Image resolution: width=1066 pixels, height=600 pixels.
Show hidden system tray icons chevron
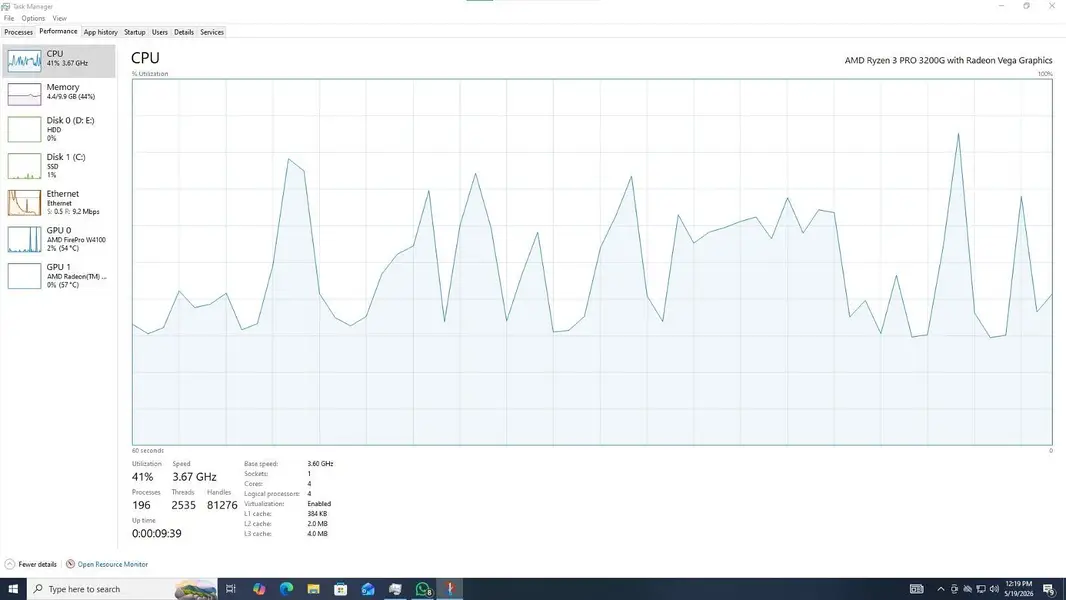click(x=940, y=589)
